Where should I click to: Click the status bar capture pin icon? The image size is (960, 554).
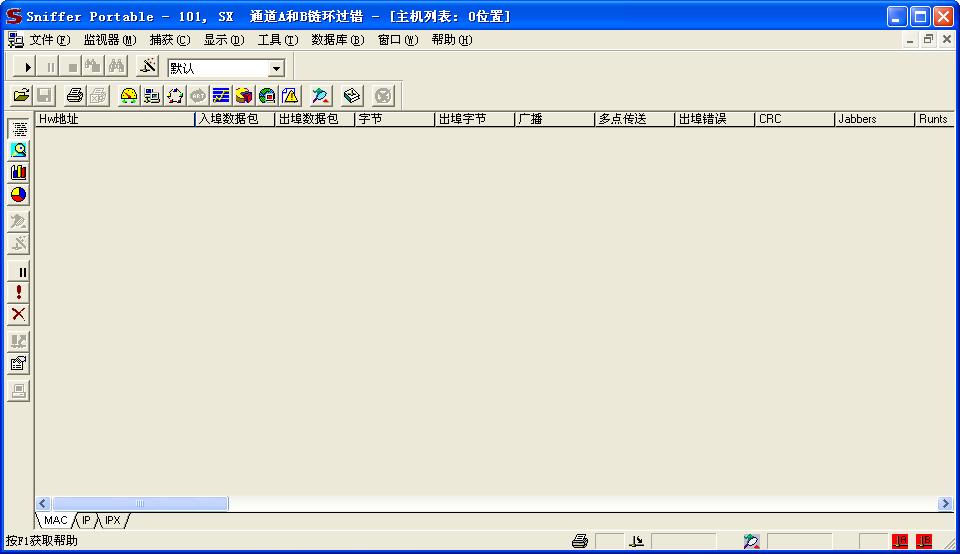[752, 541]
